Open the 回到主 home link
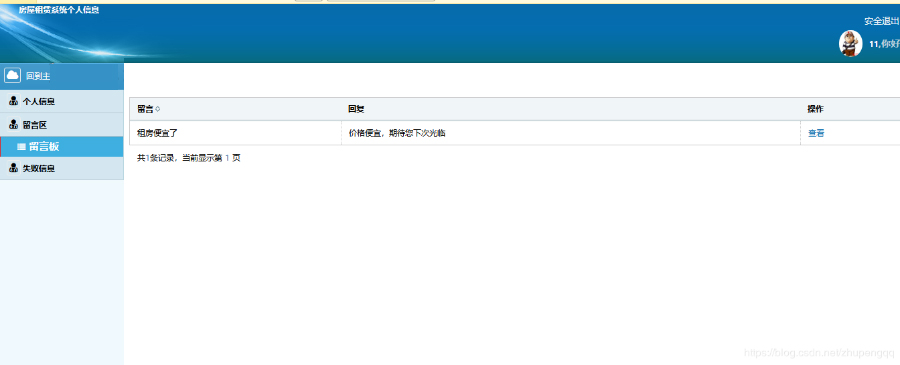 tap(38, 76)
